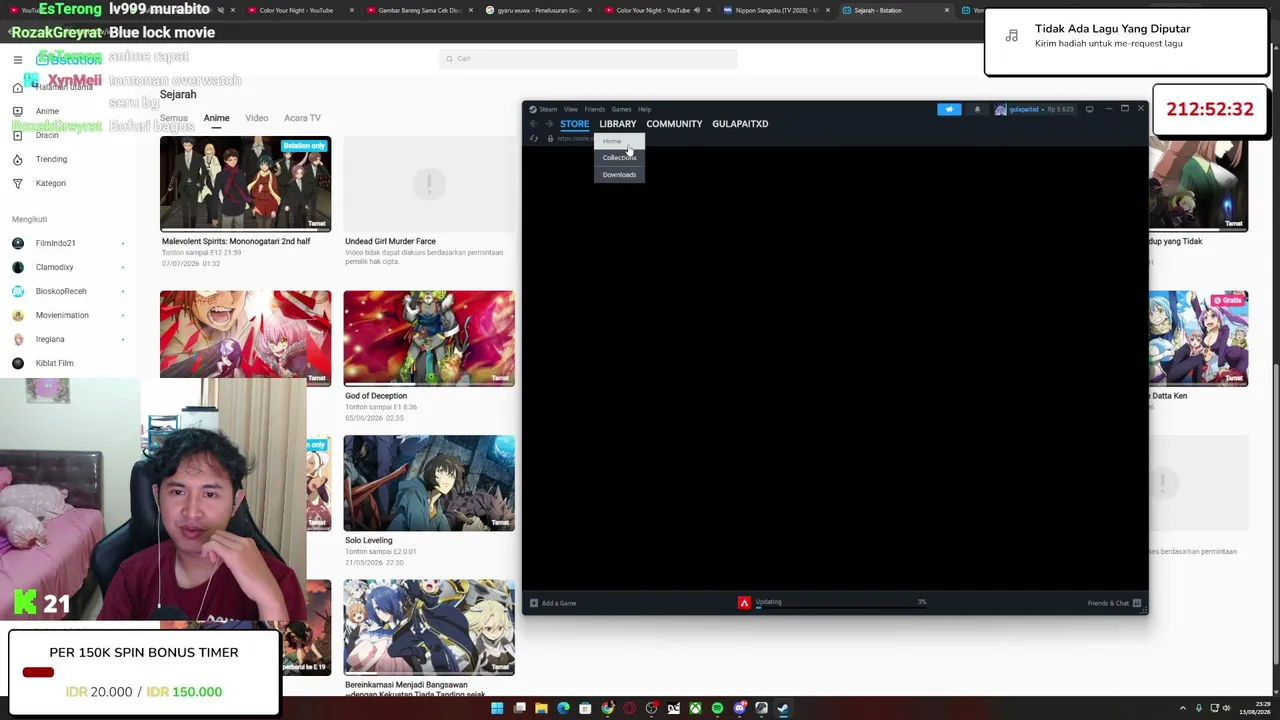The image size is (1280, 720).
Task: Switch to the Steam COMMUNITY tab
Action: pos(674,124)
